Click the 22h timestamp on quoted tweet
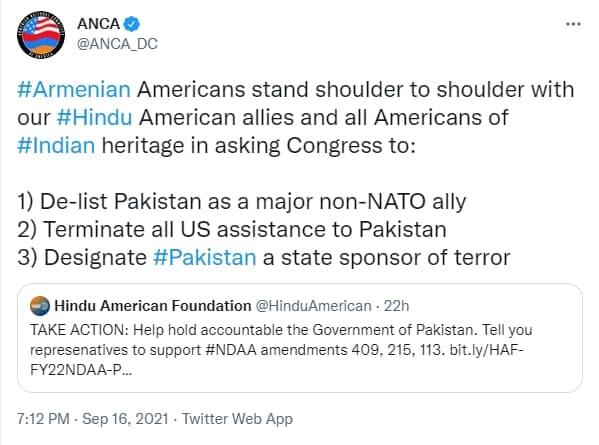Screen dimensions: 599x445 (397, 306)
